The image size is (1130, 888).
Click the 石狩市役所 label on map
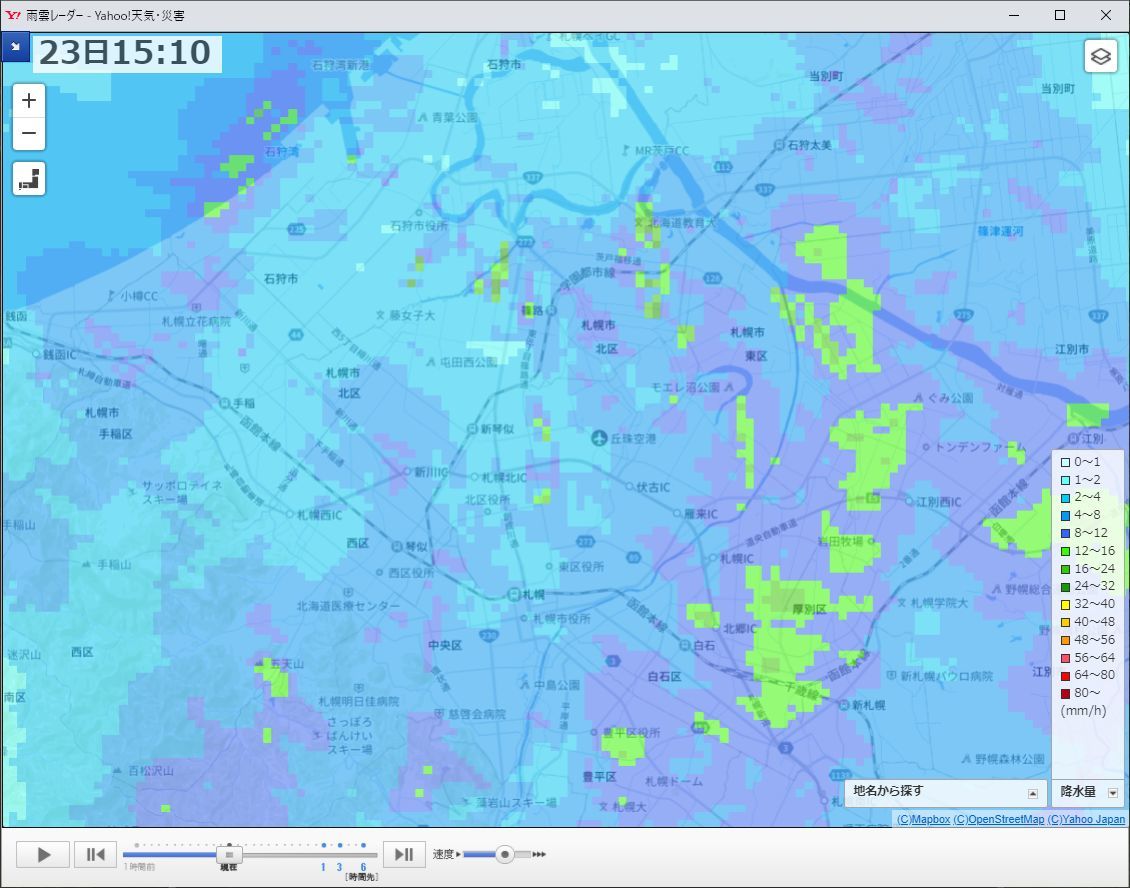coord(419,226)
